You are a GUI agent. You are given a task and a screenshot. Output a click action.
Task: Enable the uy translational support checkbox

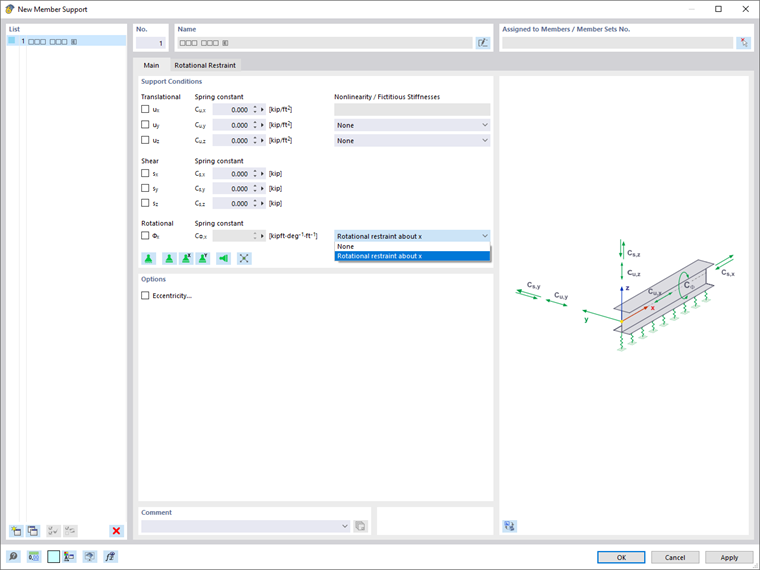pos(145,125)
